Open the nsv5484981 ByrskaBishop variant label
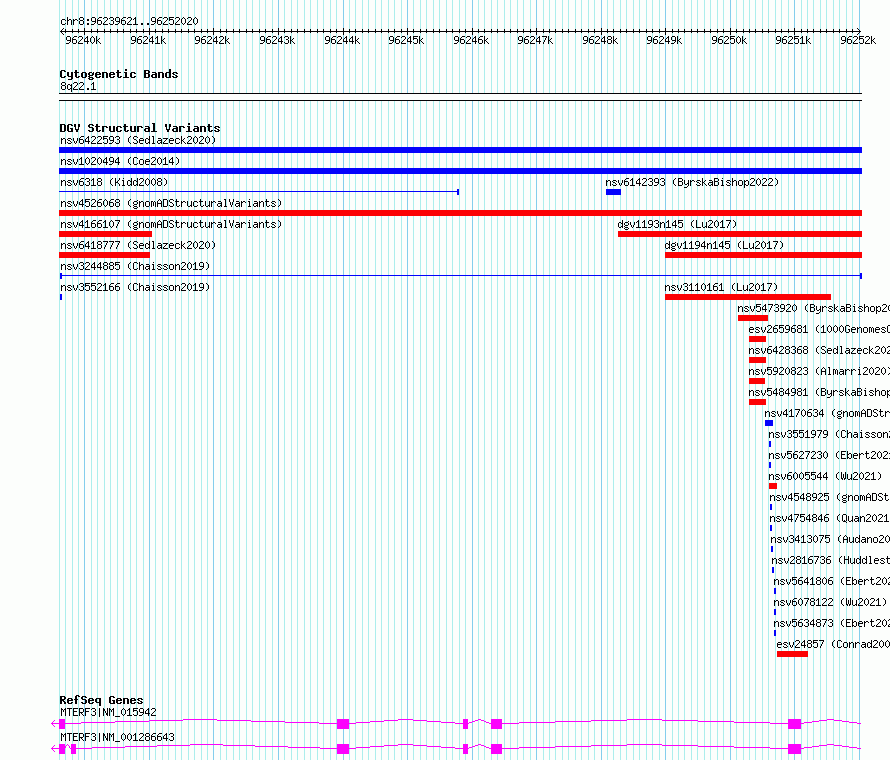 819,392
